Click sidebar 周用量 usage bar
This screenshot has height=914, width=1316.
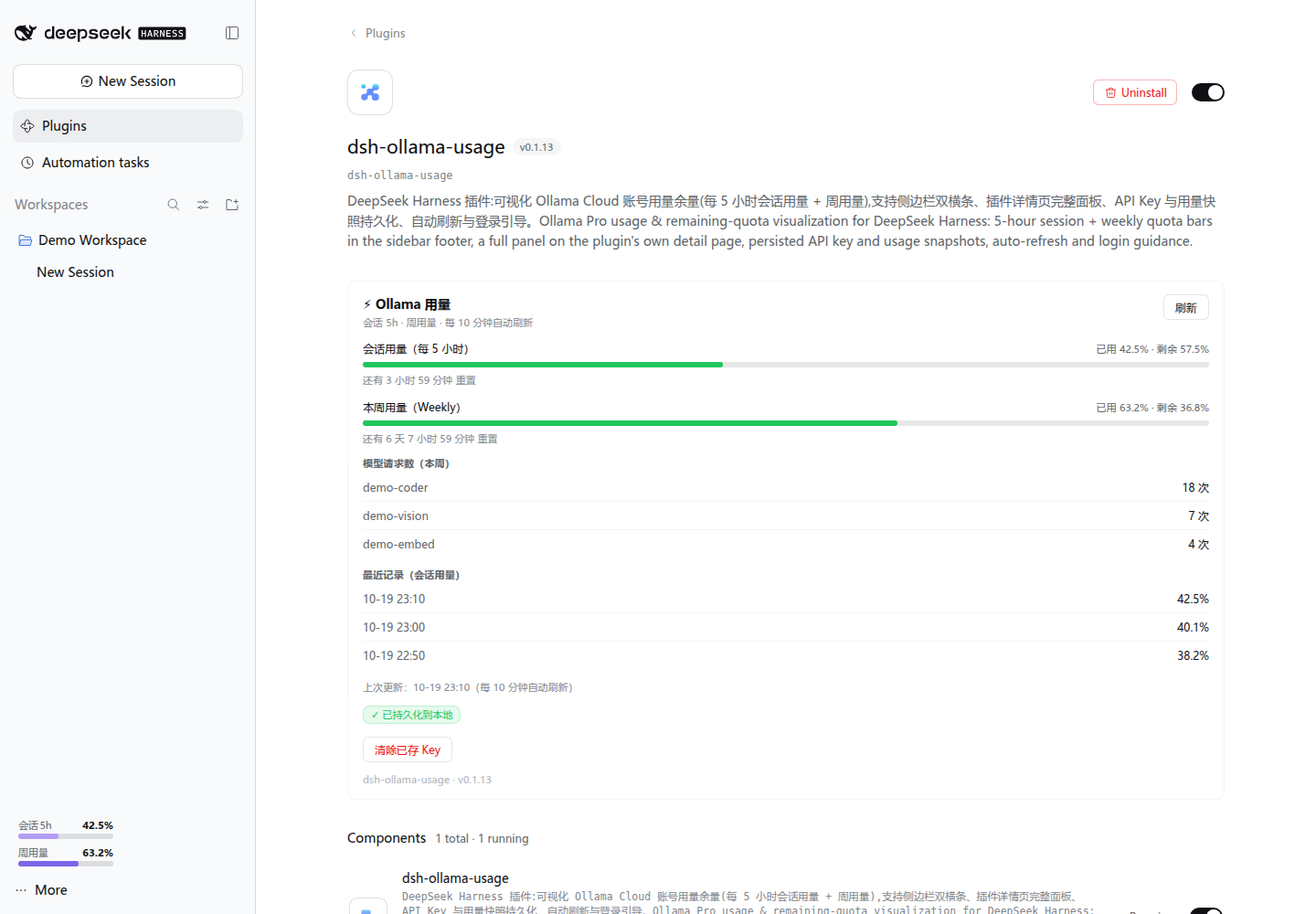click(x=66, y=864)
